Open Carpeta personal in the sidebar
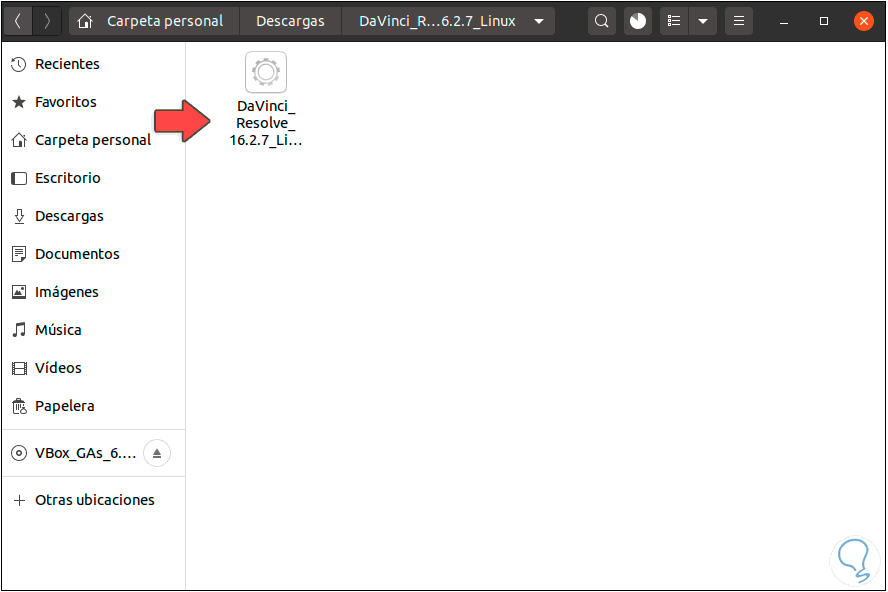Image resolution: width=888 pixels, height=592 pixels. pos(93,140)
